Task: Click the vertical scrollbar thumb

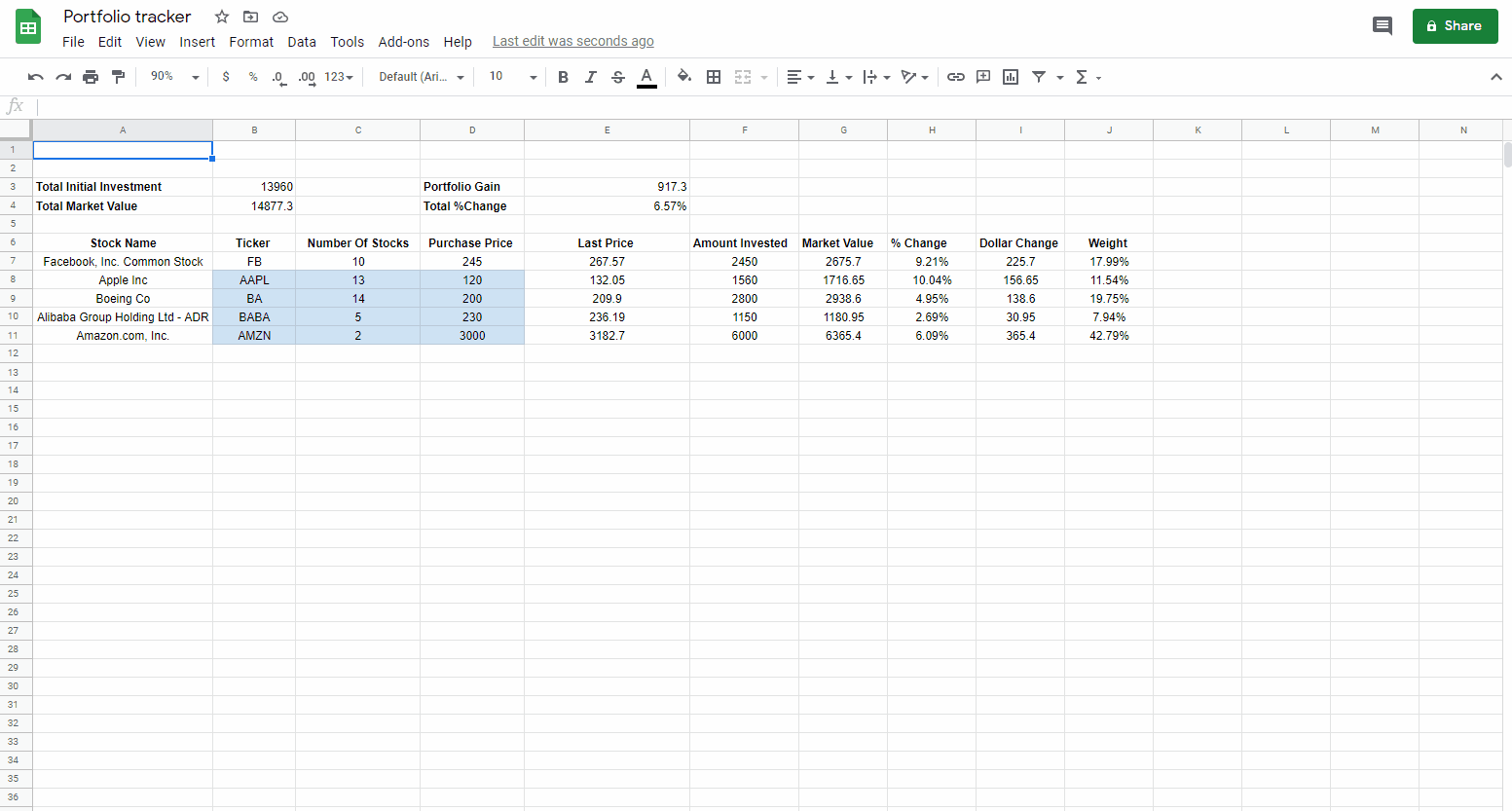Action: [1507, 154]
